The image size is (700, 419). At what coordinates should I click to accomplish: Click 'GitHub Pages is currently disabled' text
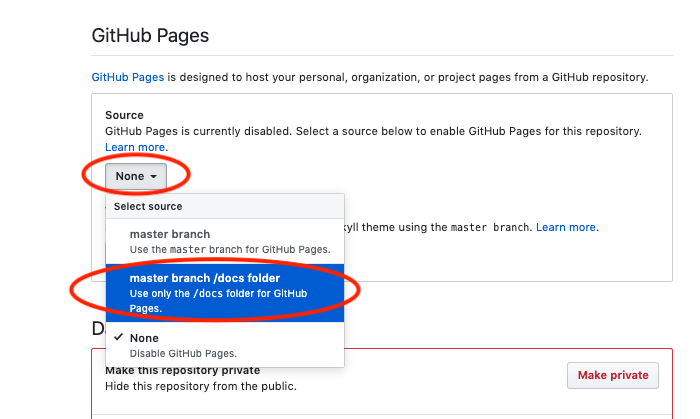198,131
